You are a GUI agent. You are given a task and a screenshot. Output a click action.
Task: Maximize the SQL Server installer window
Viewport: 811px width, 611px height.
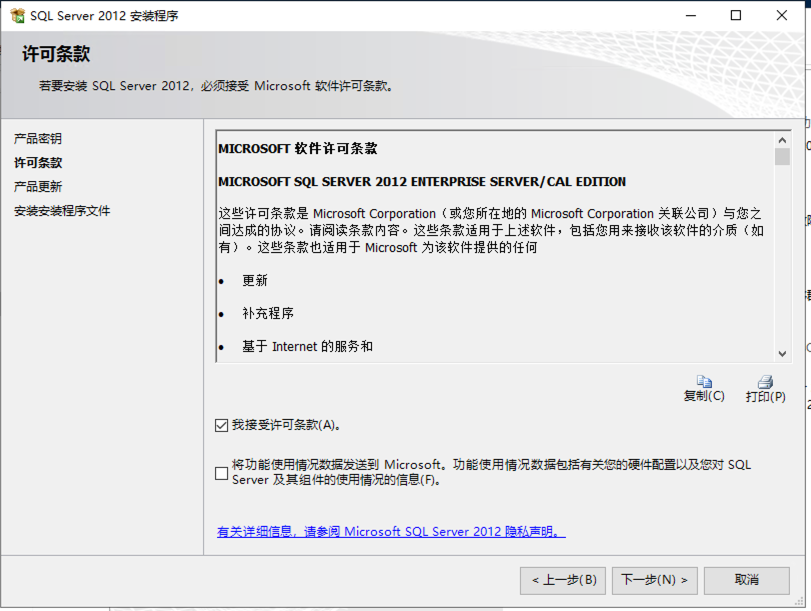pos(736,16)
